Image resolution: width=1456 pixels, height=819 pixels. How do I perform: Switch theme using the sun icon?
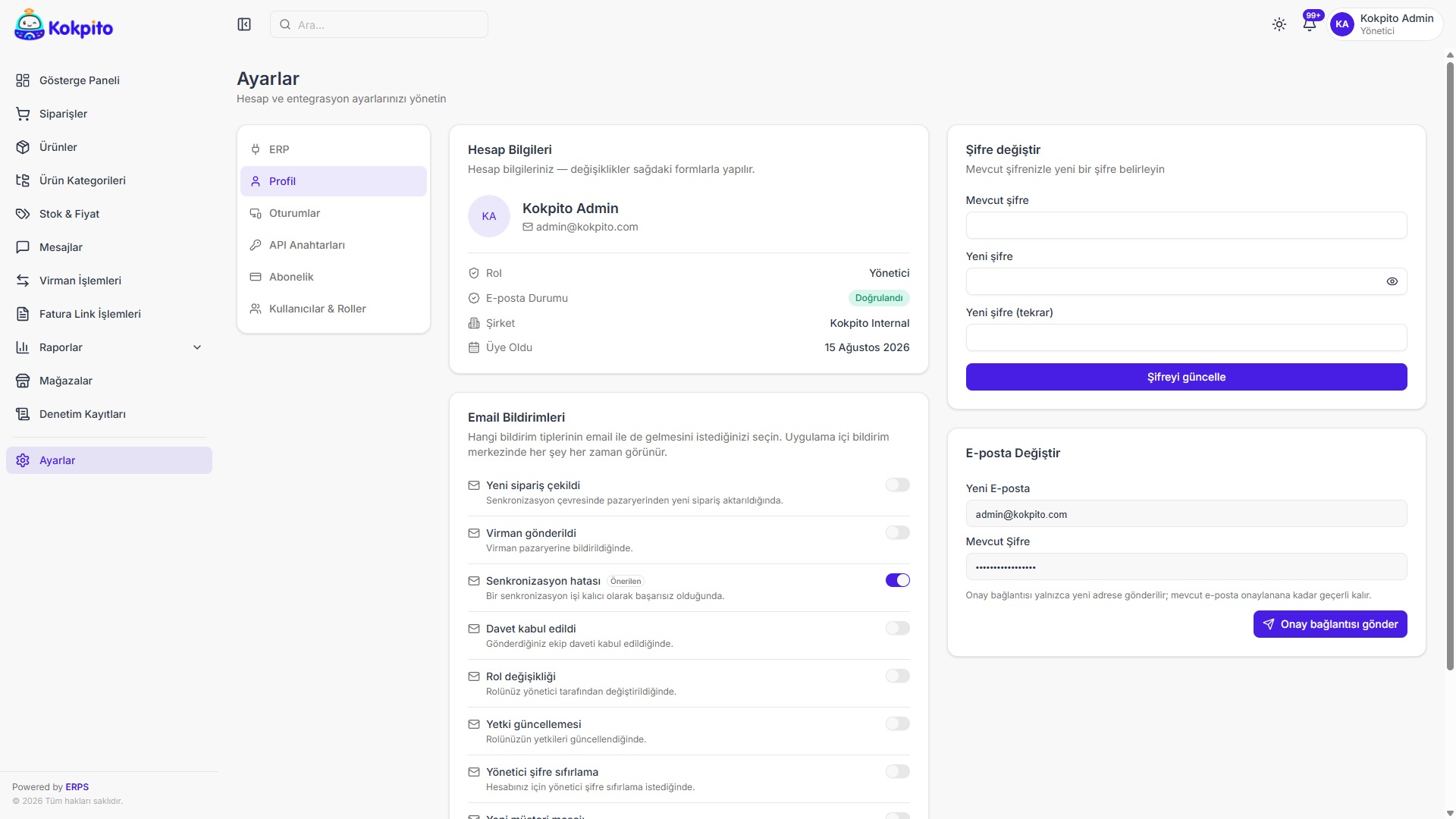pyautogui.click(x=1279, y=24)
